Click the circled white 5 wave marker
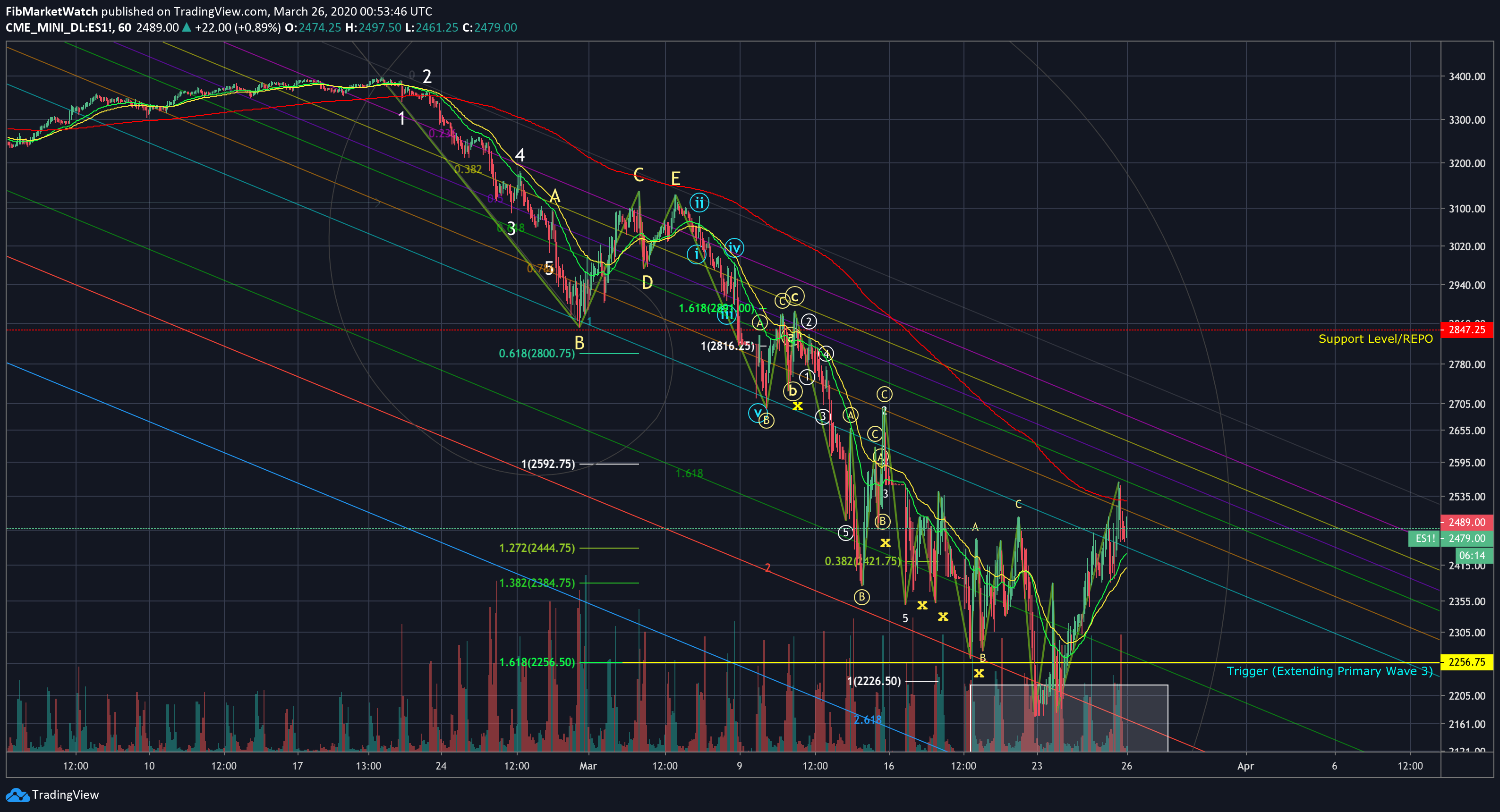The width and height of the screenshot is (1500, 812). pyautogui.click(x=845, y=532)
